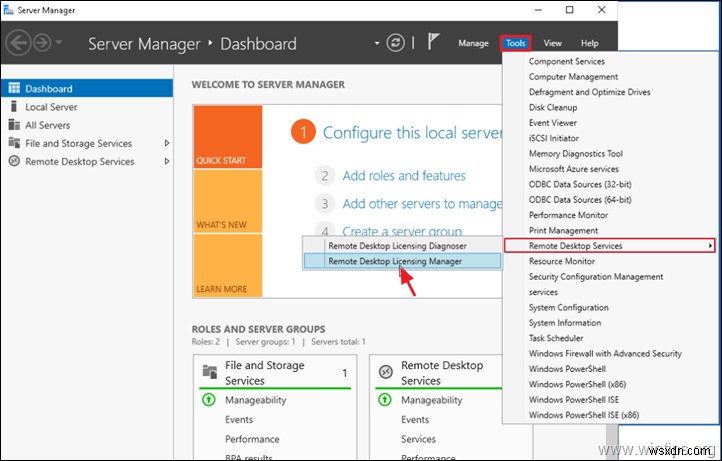Expand Remote Desktop Services sidebar arrow
This screenshot has width=722, height=461.
[167, 161]
